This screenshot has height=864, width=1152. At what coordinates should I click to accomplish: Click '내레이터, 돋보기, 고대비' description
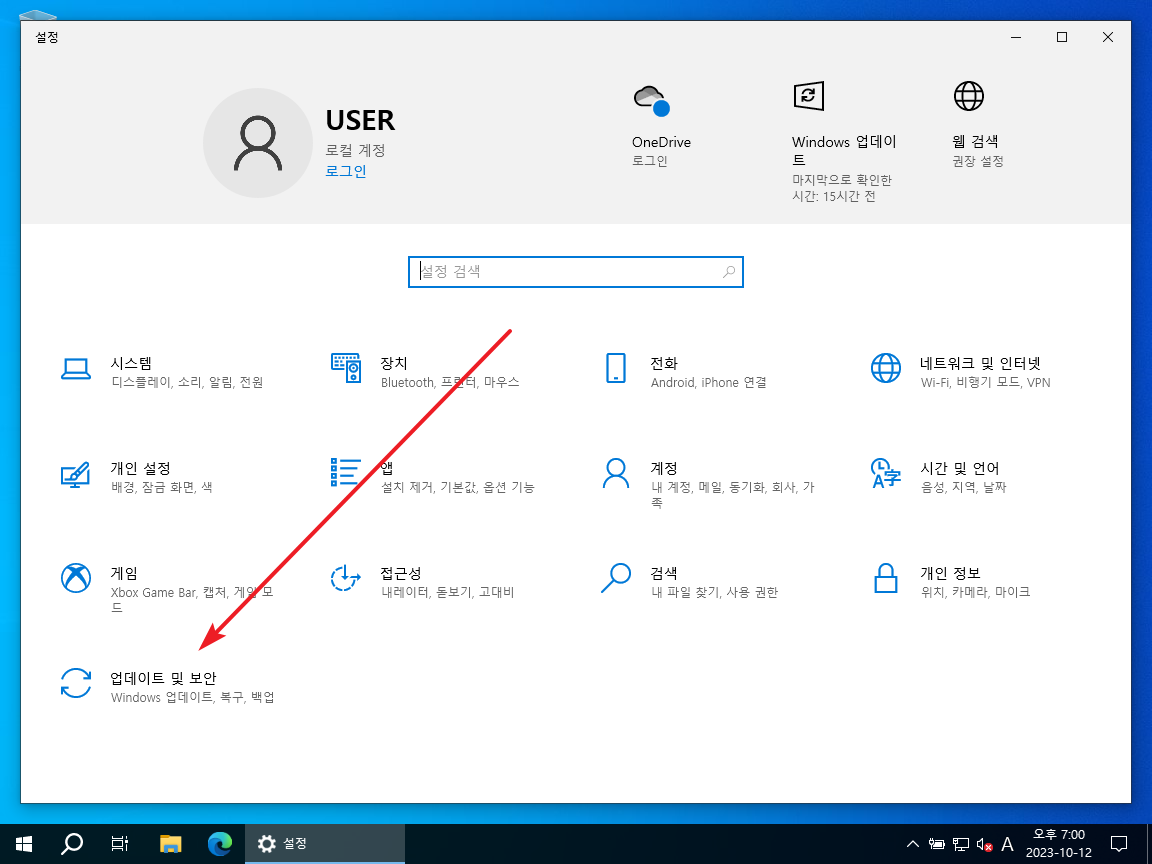coord(447,592)
